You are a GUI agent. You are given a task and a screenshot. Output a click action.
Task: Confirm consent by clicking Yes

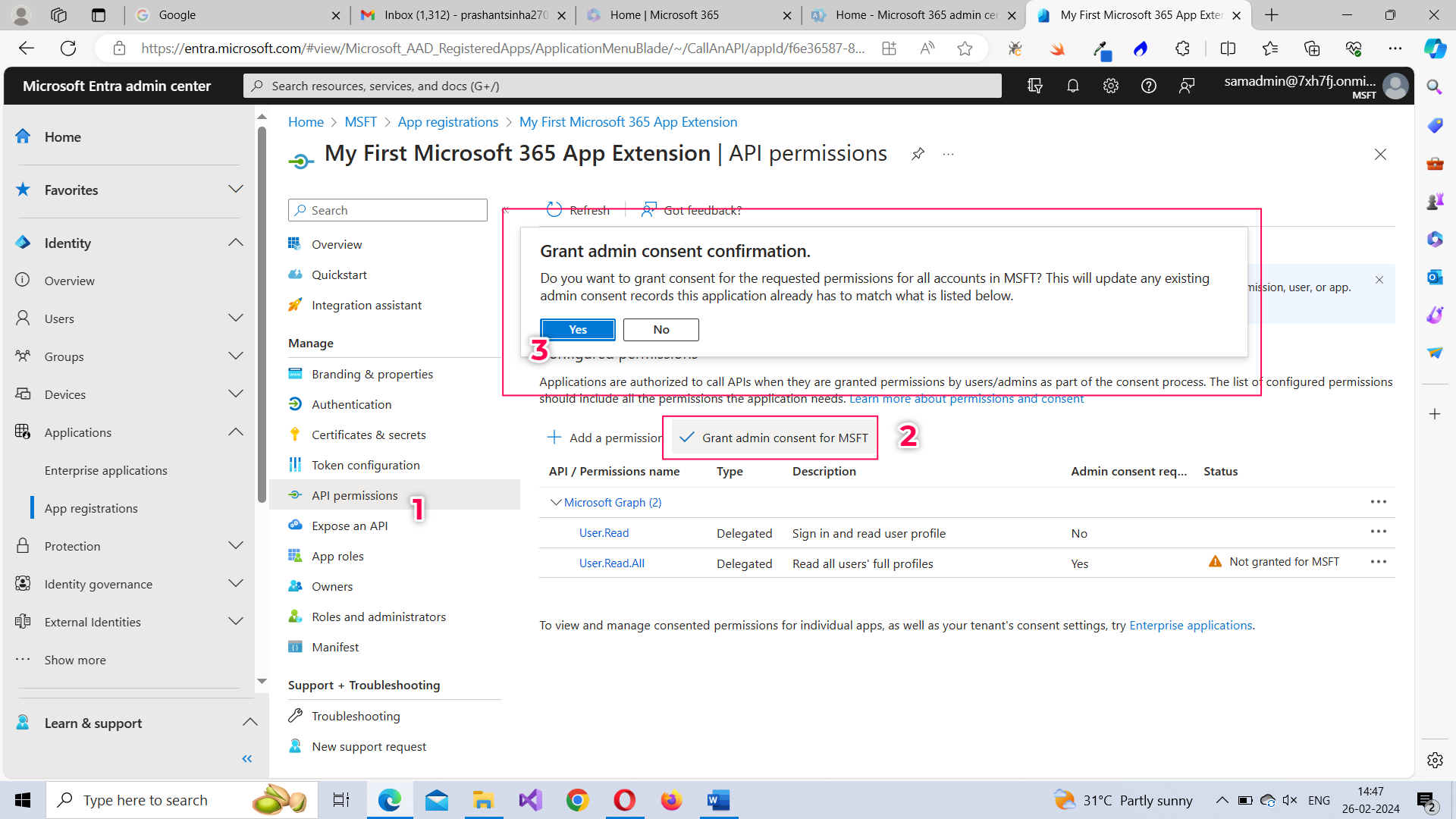click(x=578, y=330)
